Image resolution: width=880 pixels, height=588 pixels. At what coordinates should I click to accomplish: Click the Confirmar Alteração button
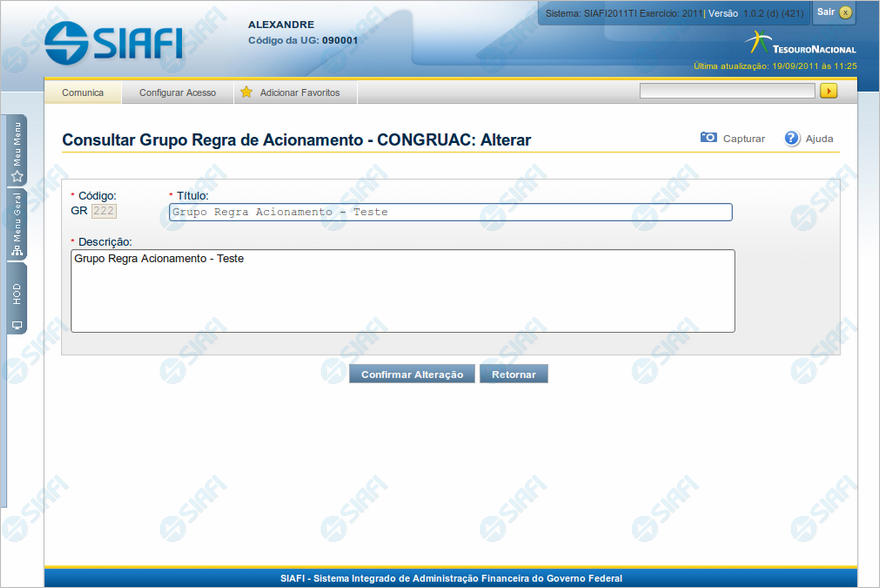click(x=412, y=374)
